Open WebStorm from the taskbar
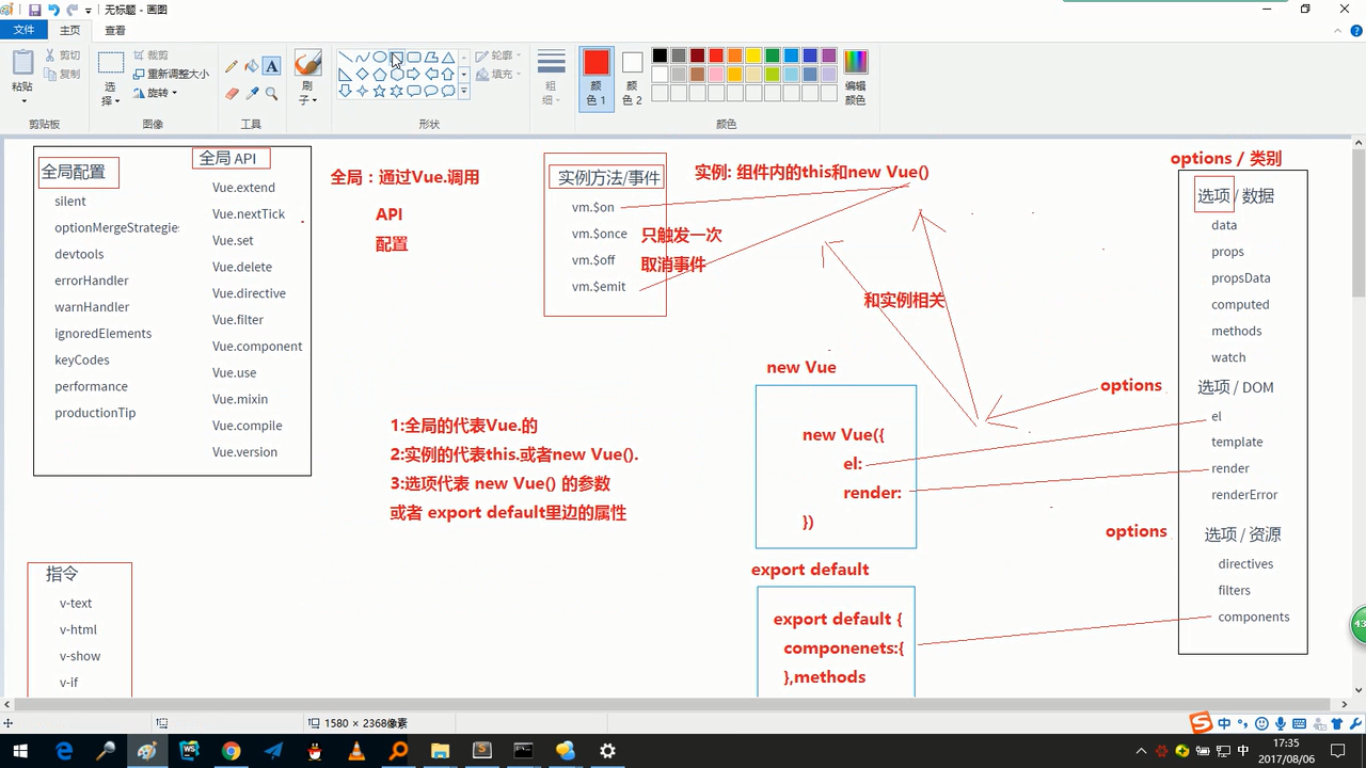 (189, 751)
